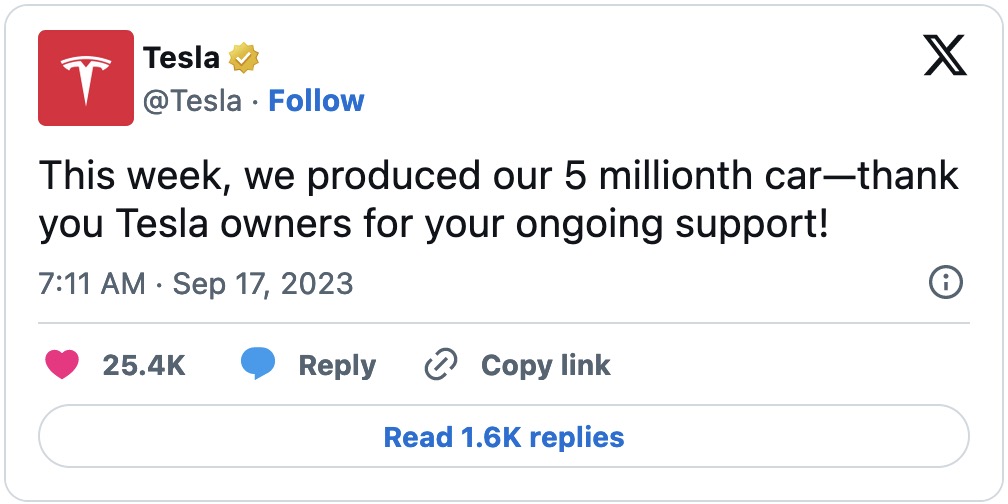
Task: Like the tweet with the heart icon
Action: [62, 365]
